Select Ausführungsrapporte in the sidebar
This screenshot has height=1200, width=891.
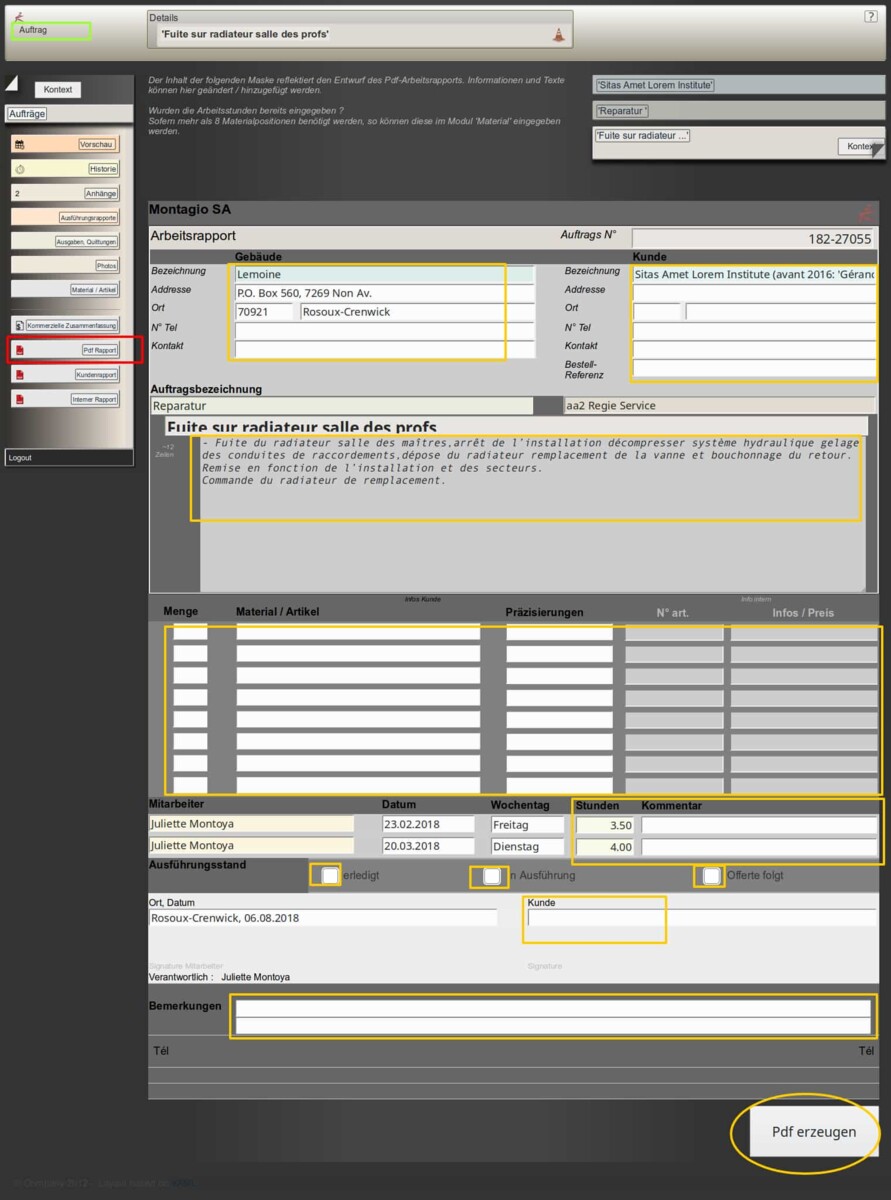click(89, 217)
